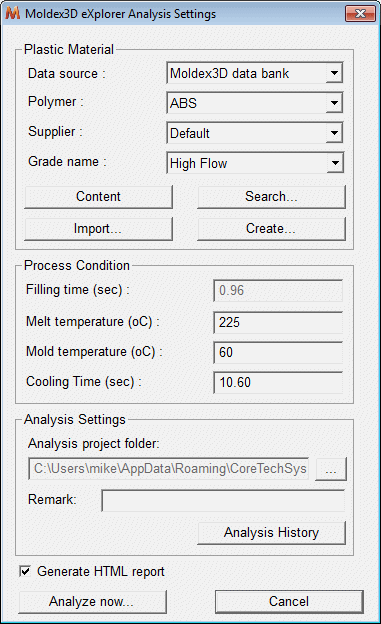Open material Search dialog
Viewport: 381px width, 624px height.
272,197
